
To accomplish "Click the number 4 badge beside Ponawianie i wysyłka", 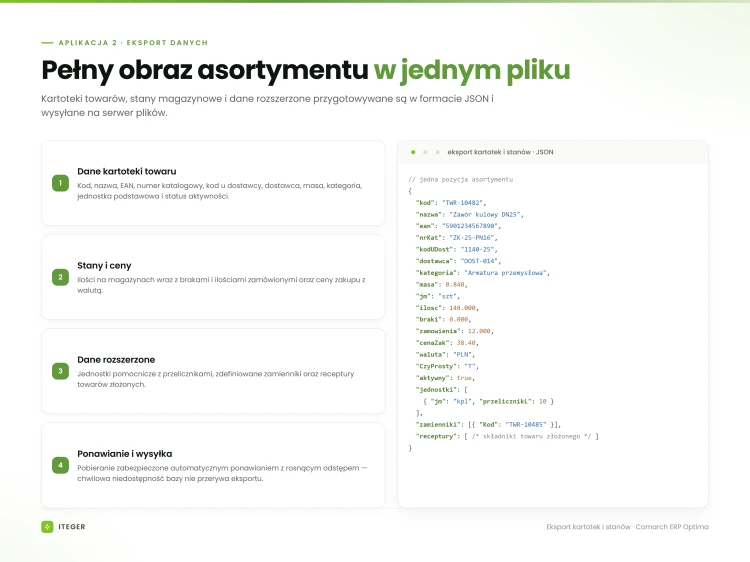I will 60,465.
